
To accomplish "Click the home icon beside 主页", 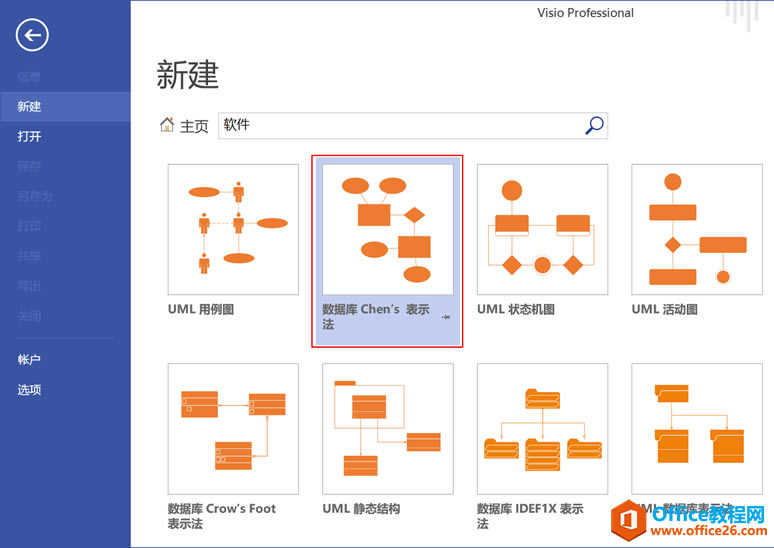I will pos(167,124).
